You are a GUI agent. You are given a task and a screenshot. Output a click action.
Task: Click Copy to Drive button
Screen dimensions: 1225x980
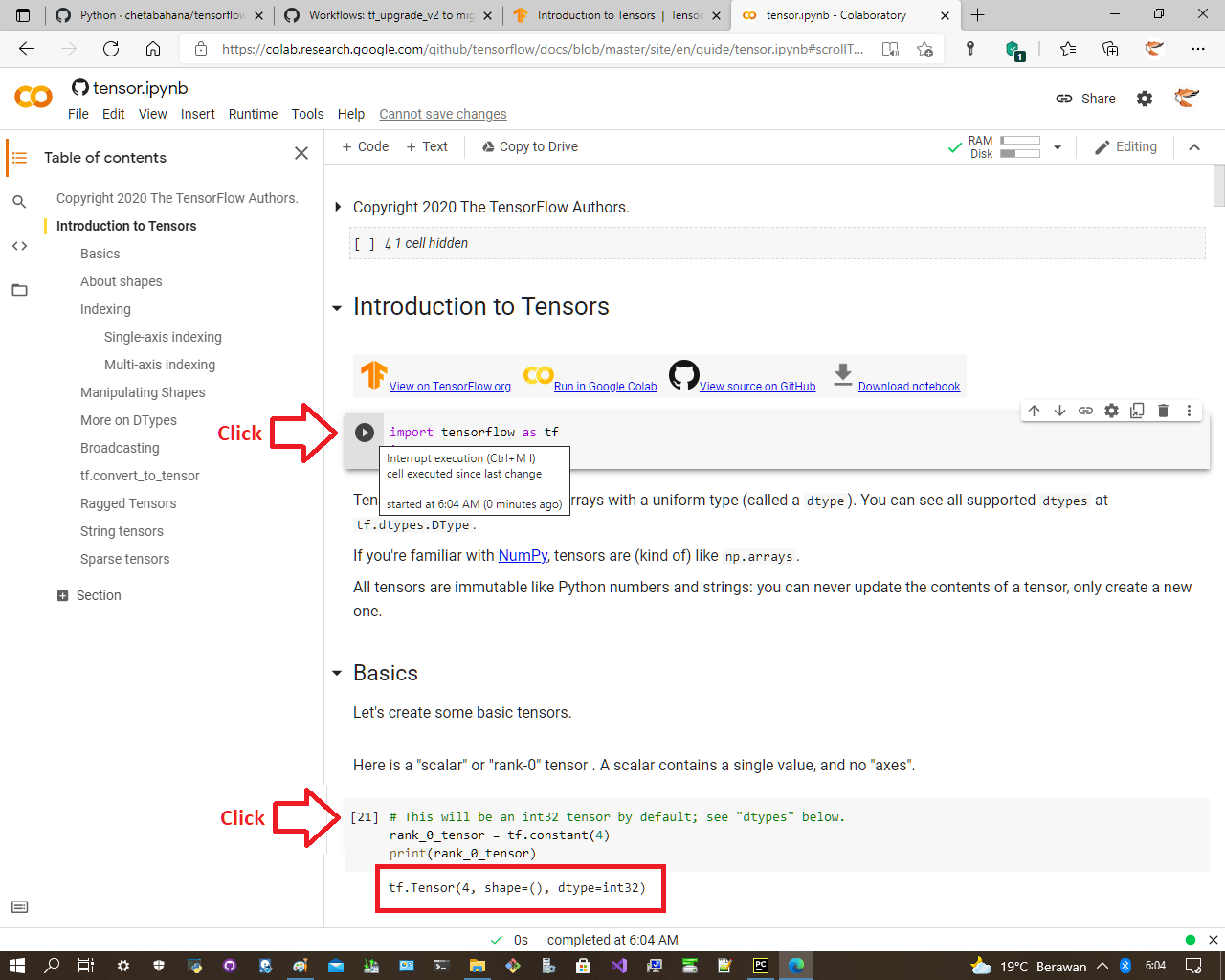coord(530,146)
